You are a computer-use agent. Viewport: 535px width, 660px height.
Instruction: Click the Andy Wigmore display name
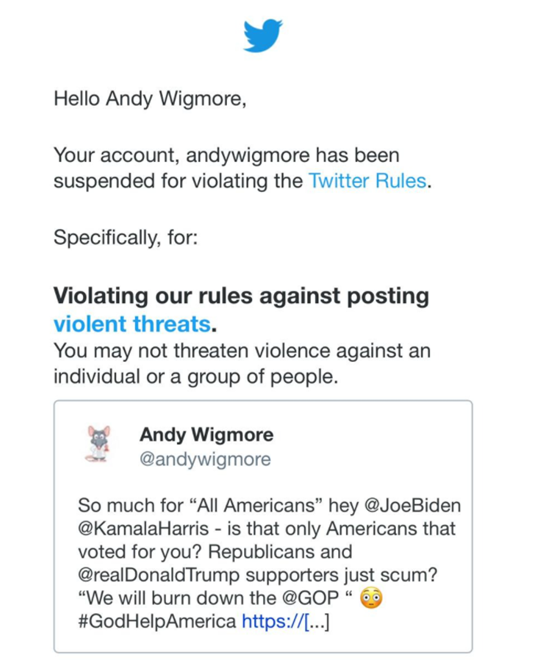tap(206, 435)
